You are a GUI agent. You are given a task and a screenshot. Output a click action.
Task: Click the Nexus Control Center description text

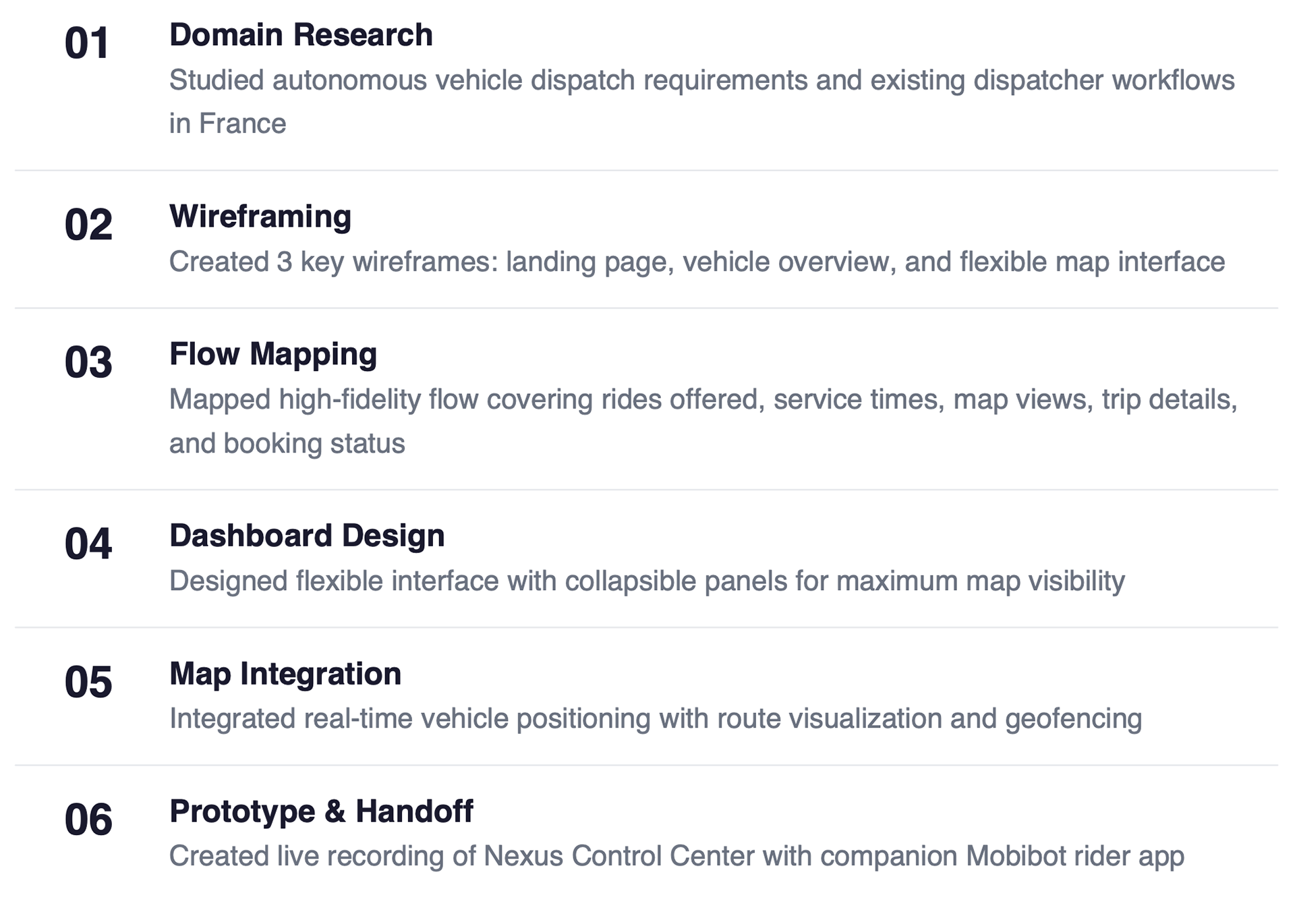pos(677,856)
